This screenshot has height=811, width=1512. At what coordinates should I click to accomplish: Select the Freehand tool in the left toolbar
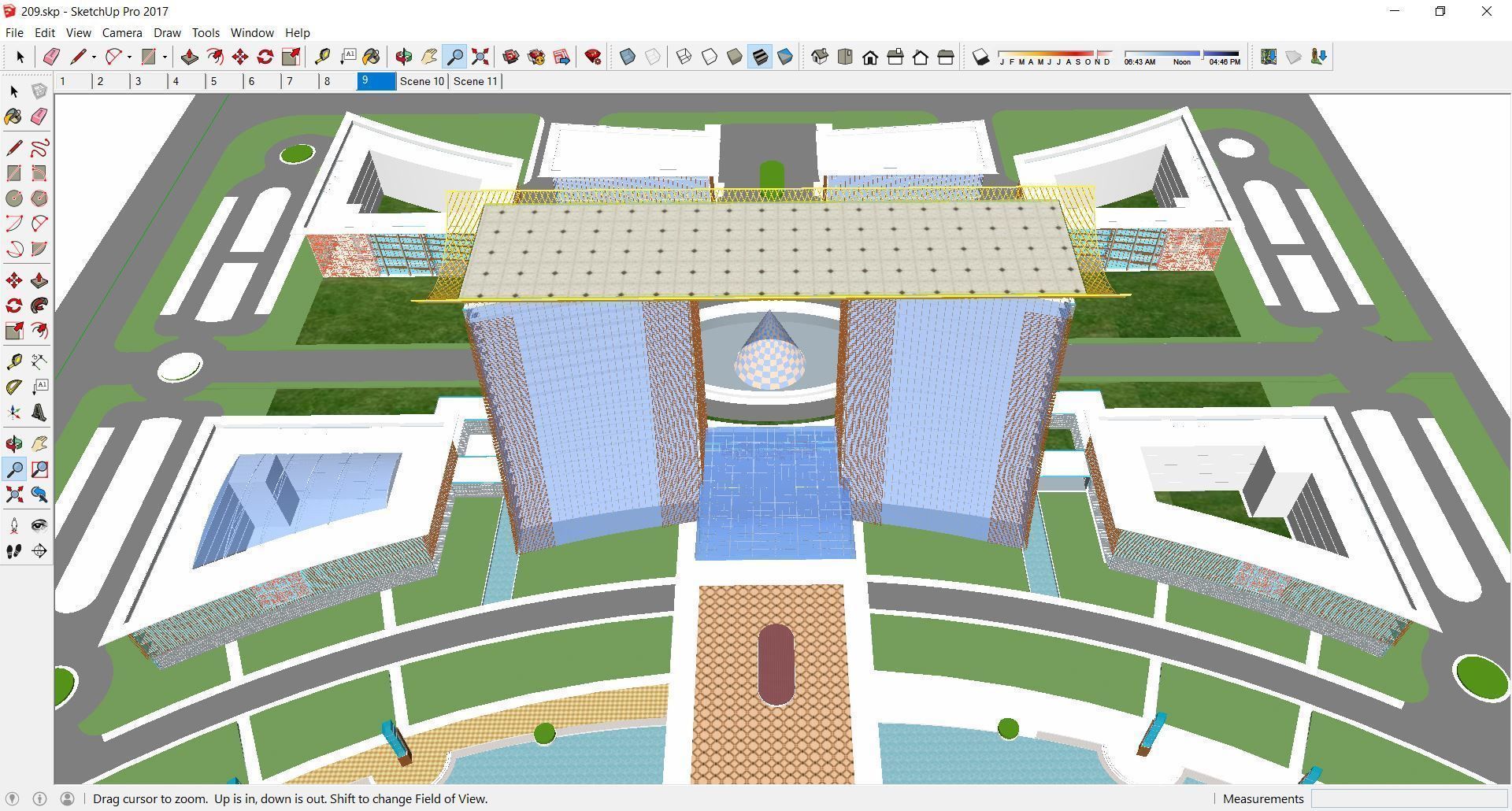click(39, 148)
